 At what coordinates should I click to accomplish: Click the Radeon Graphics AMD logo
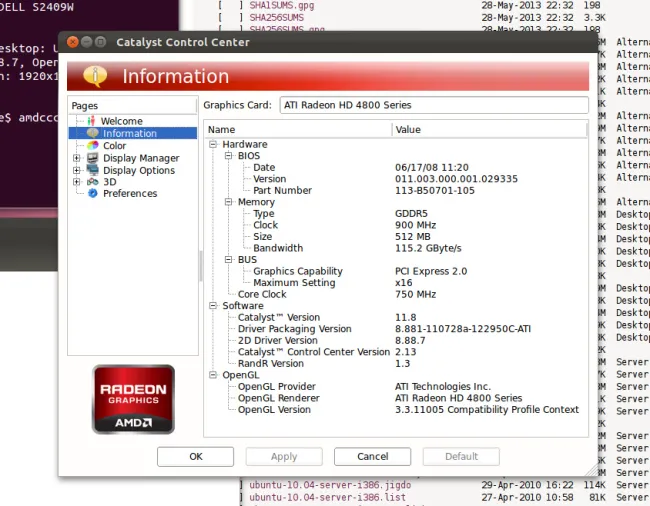(x=133, y=399)
